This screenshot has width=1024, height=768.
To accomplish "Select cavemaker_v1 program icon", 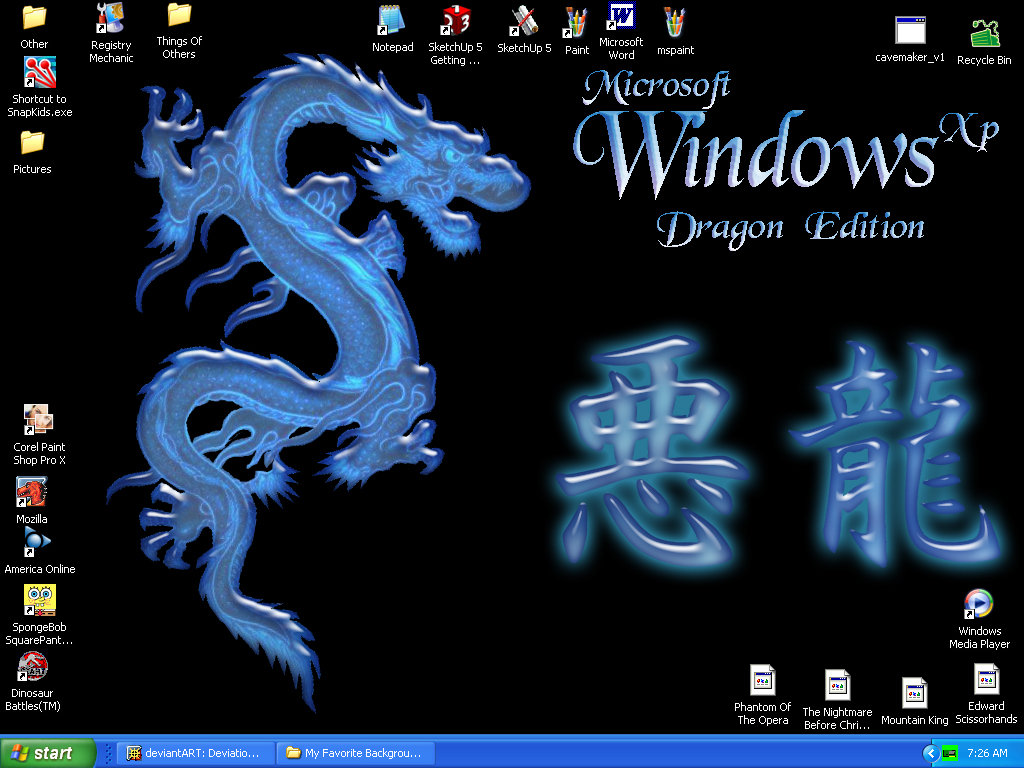I will [x=910, y=30].
